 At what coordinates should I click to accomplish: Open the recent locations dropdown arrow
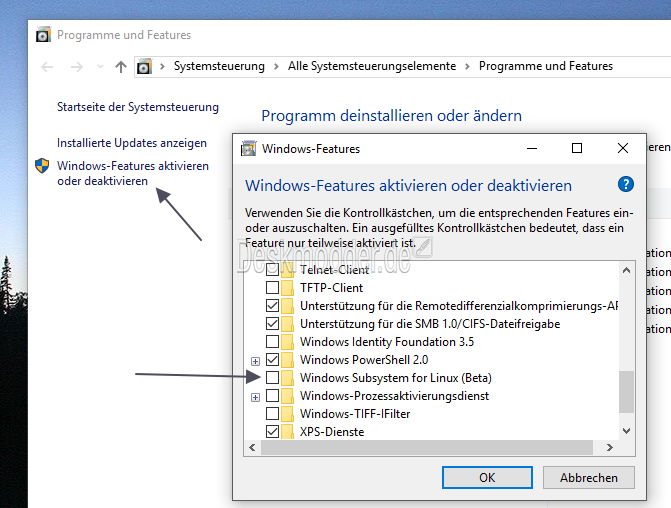pyautogui.click(x=100, y=67)
